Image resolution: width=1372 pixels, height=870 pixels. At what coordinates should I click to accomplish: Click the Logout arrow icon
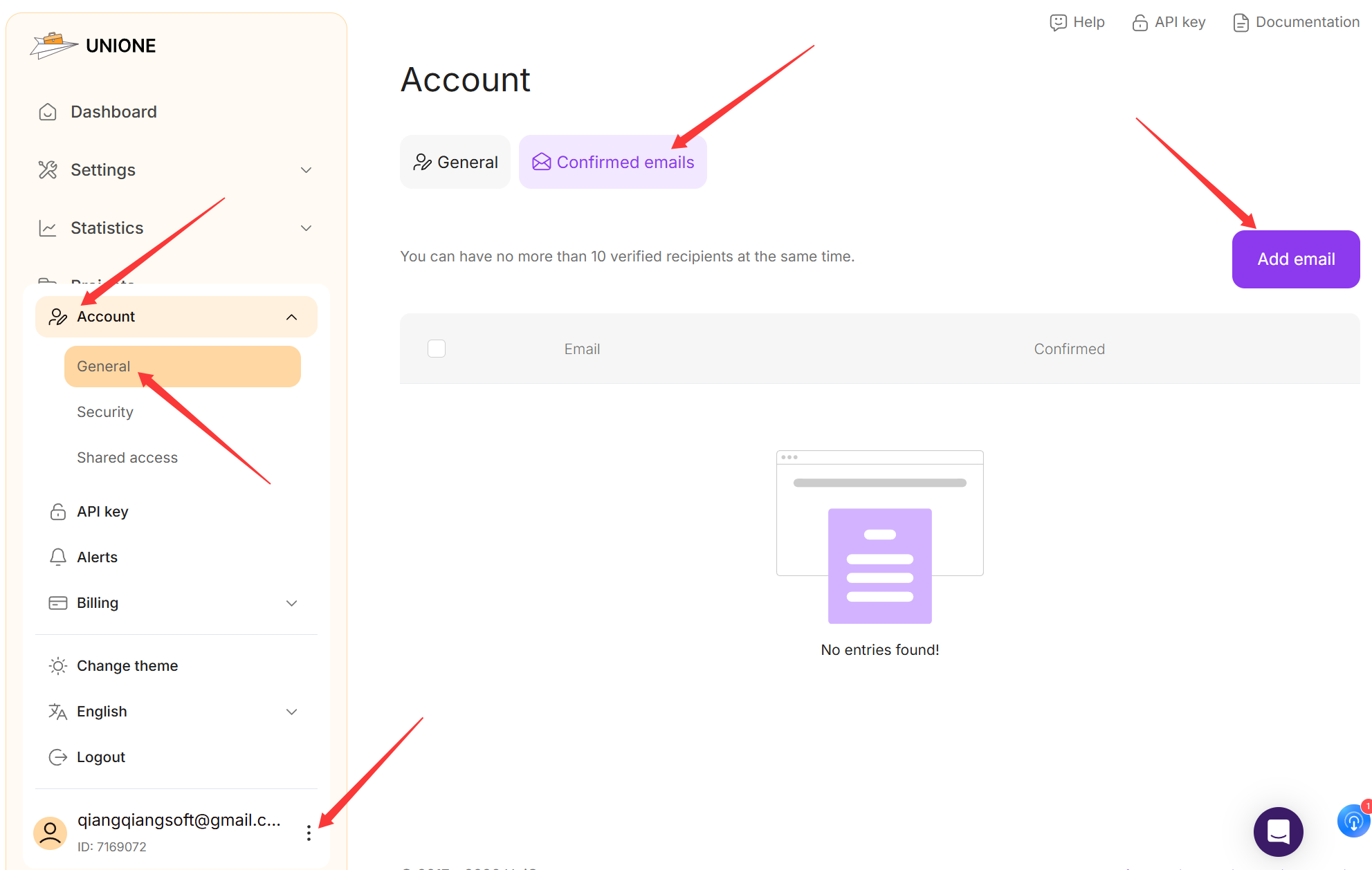click(x=58, y=757)
